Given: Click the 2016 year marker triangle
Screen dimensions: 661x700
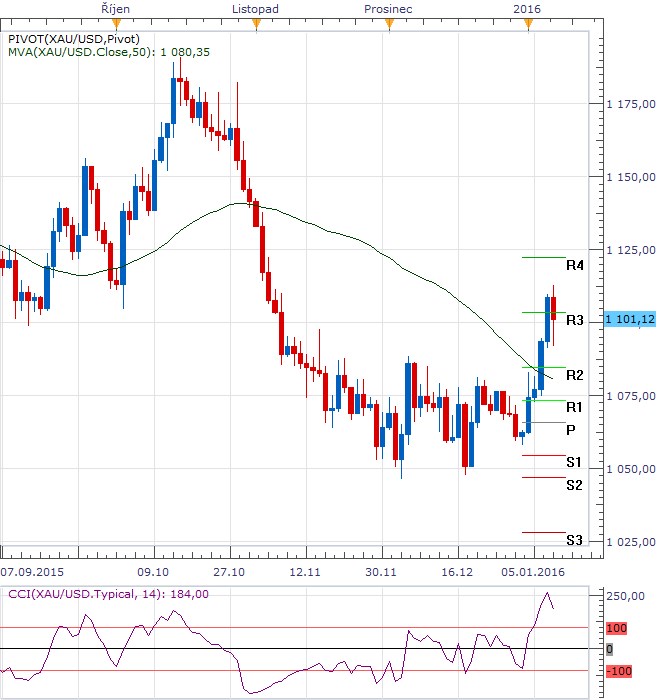Looking at the screenshot, I should click(x=528, y=24).
